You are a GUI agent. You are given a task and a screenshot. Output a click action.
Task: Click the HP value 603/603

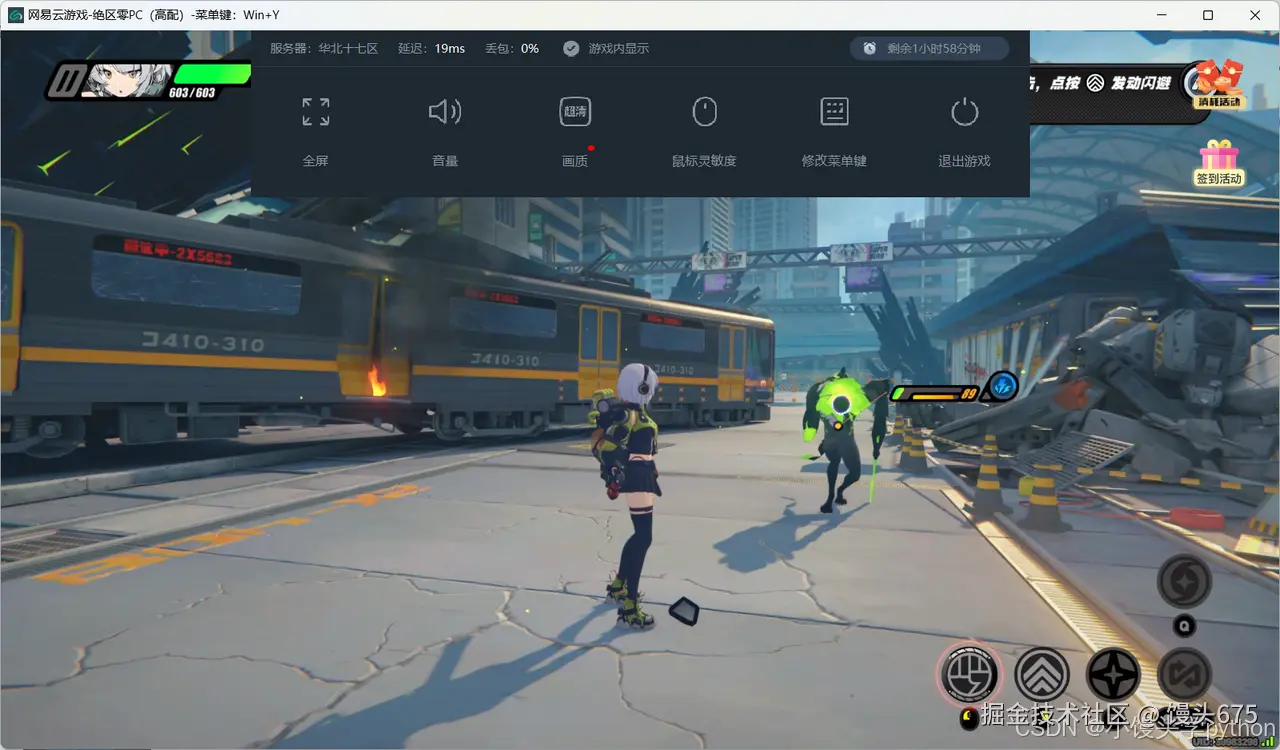point(192,93)
